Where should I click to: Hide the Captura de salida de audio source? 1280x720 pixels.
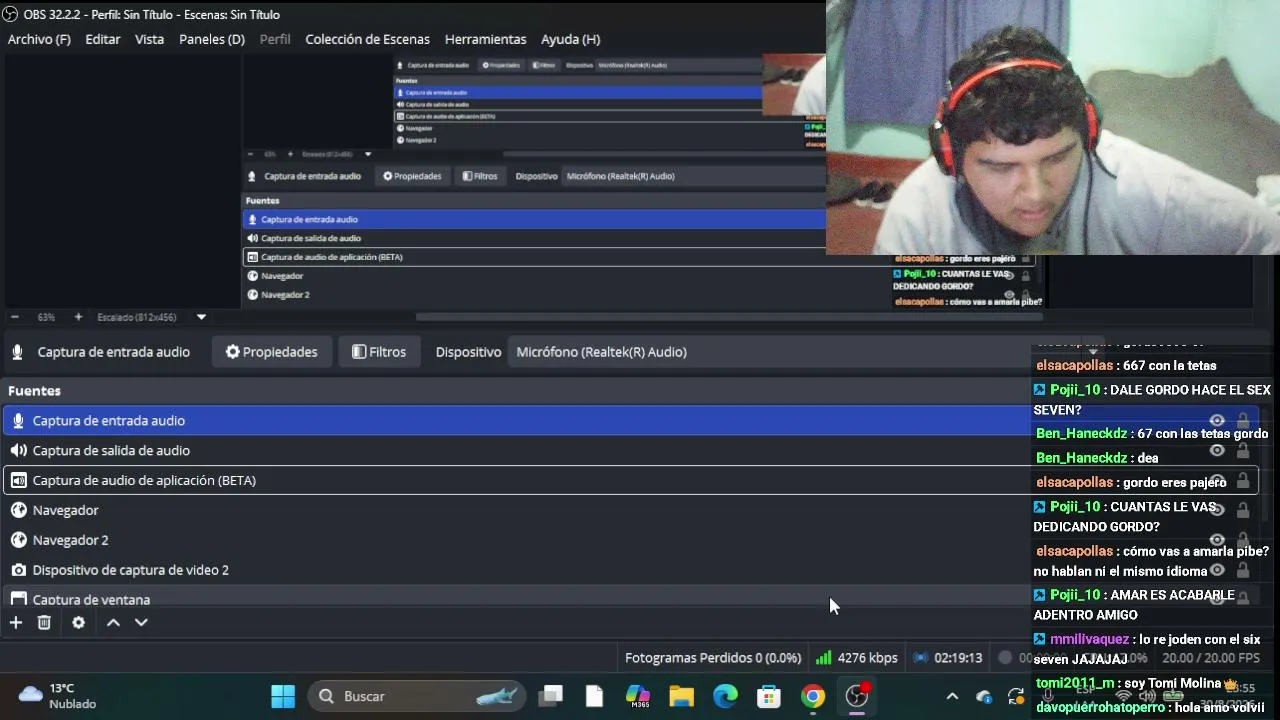pyautogui.click(x=1217, y=451)
